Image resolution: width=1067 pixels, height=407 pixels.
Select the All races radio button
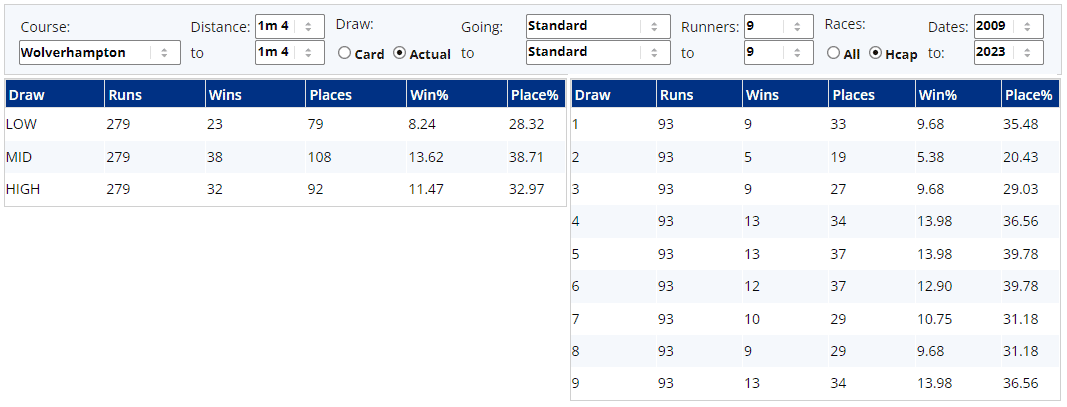(834, 54)
